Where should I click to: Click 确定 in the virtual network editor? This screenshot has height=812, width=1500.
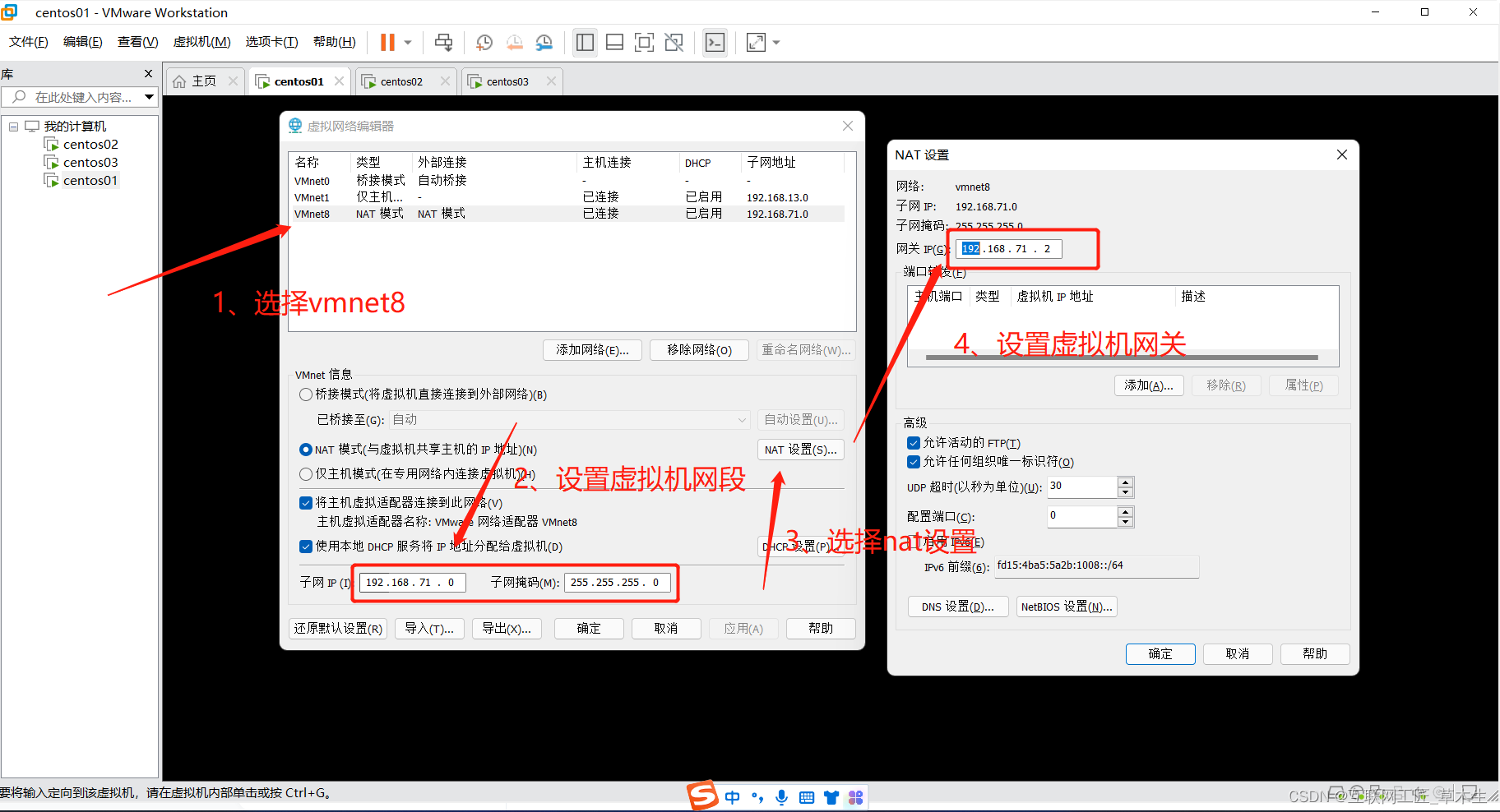pyautogui.click(x=589, y=629)
